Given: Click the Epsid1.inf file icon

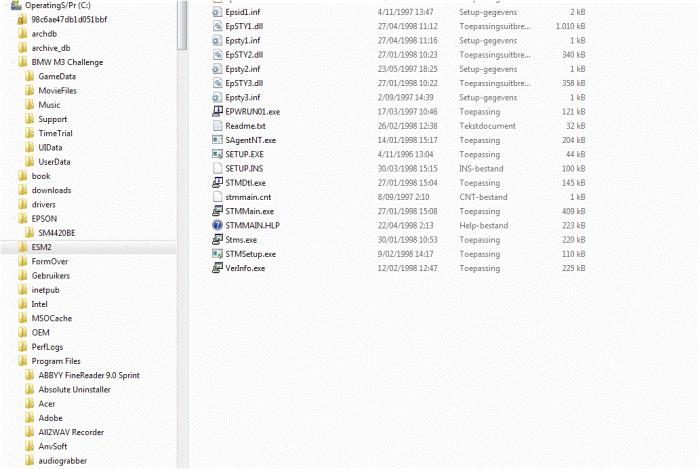Looking at the screenshot, I should (217, 12).
